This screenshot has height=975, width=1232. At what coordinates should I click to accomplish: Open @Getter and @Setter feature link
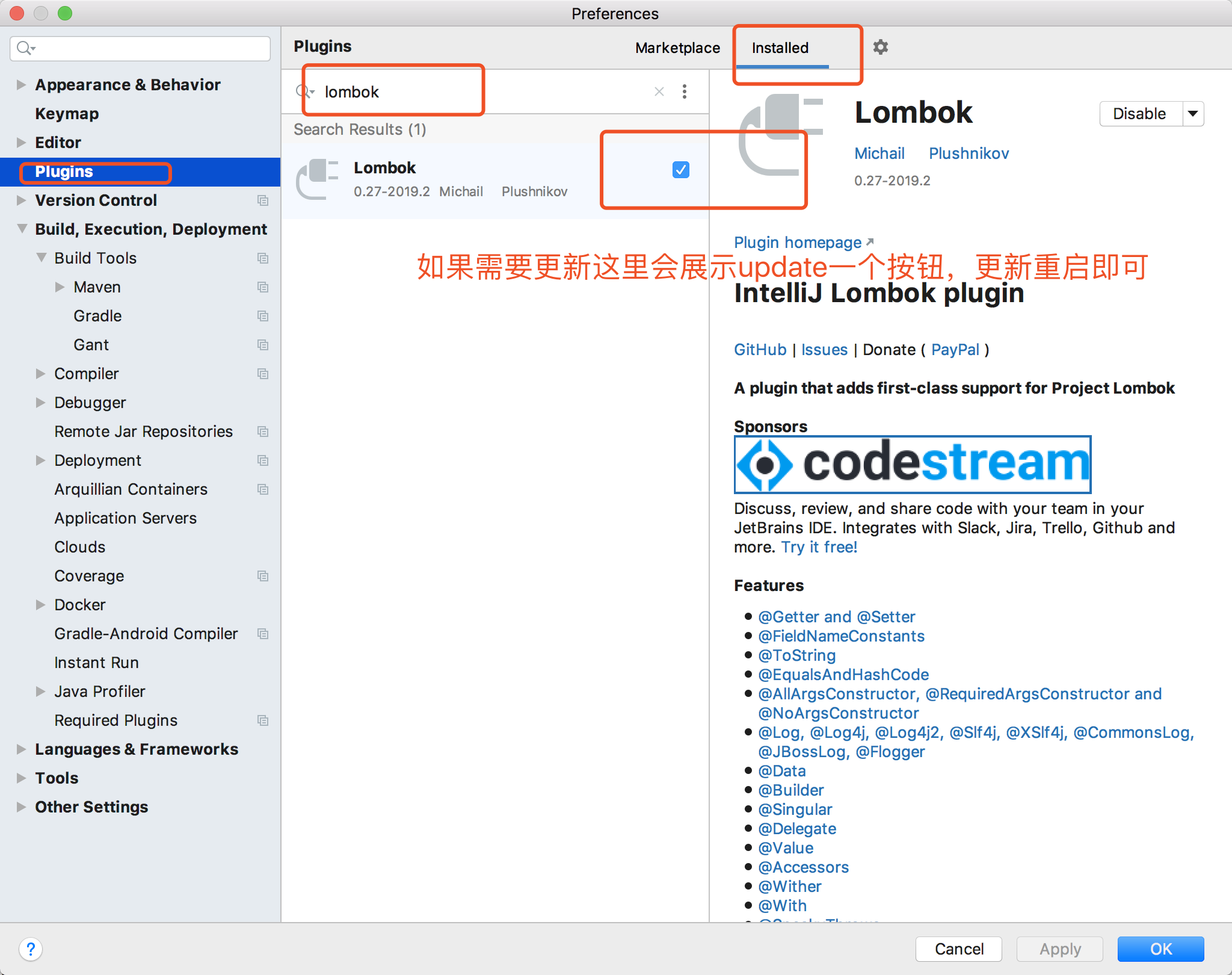click(x=836, y=617)
